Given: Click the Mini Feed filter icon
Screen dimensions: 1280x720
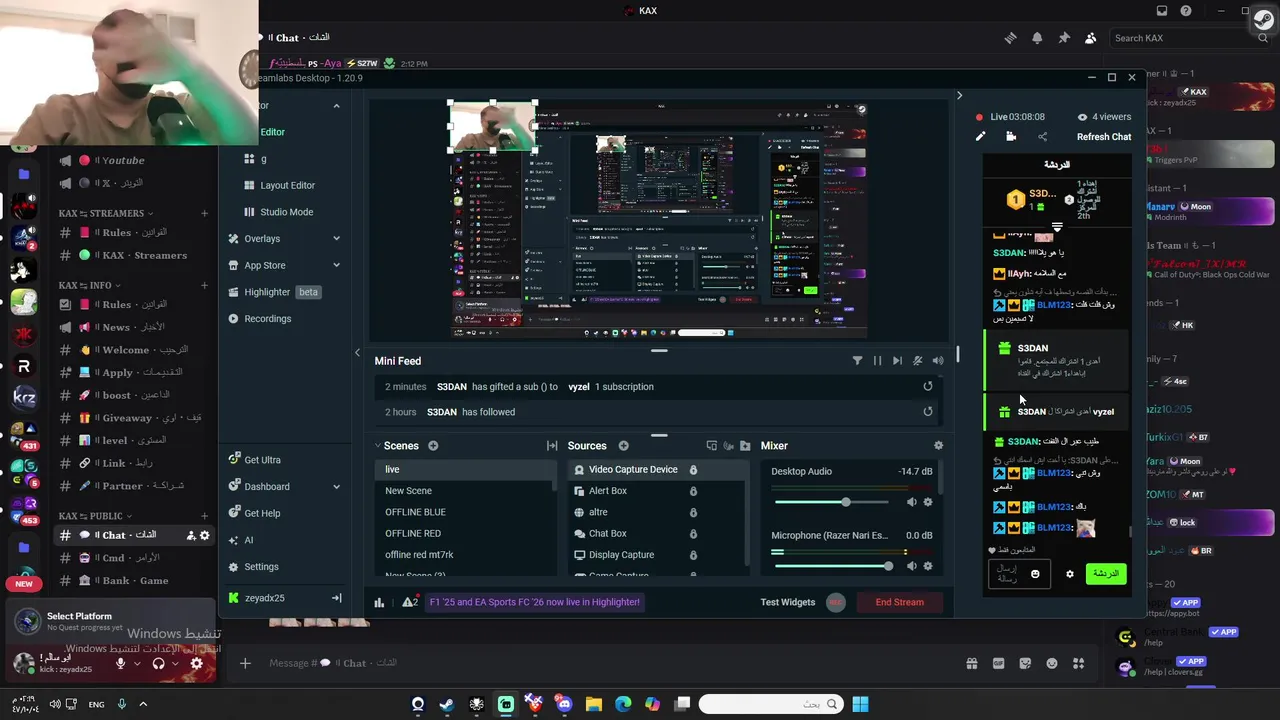Looking at the screenshot, I should point(857,361).
